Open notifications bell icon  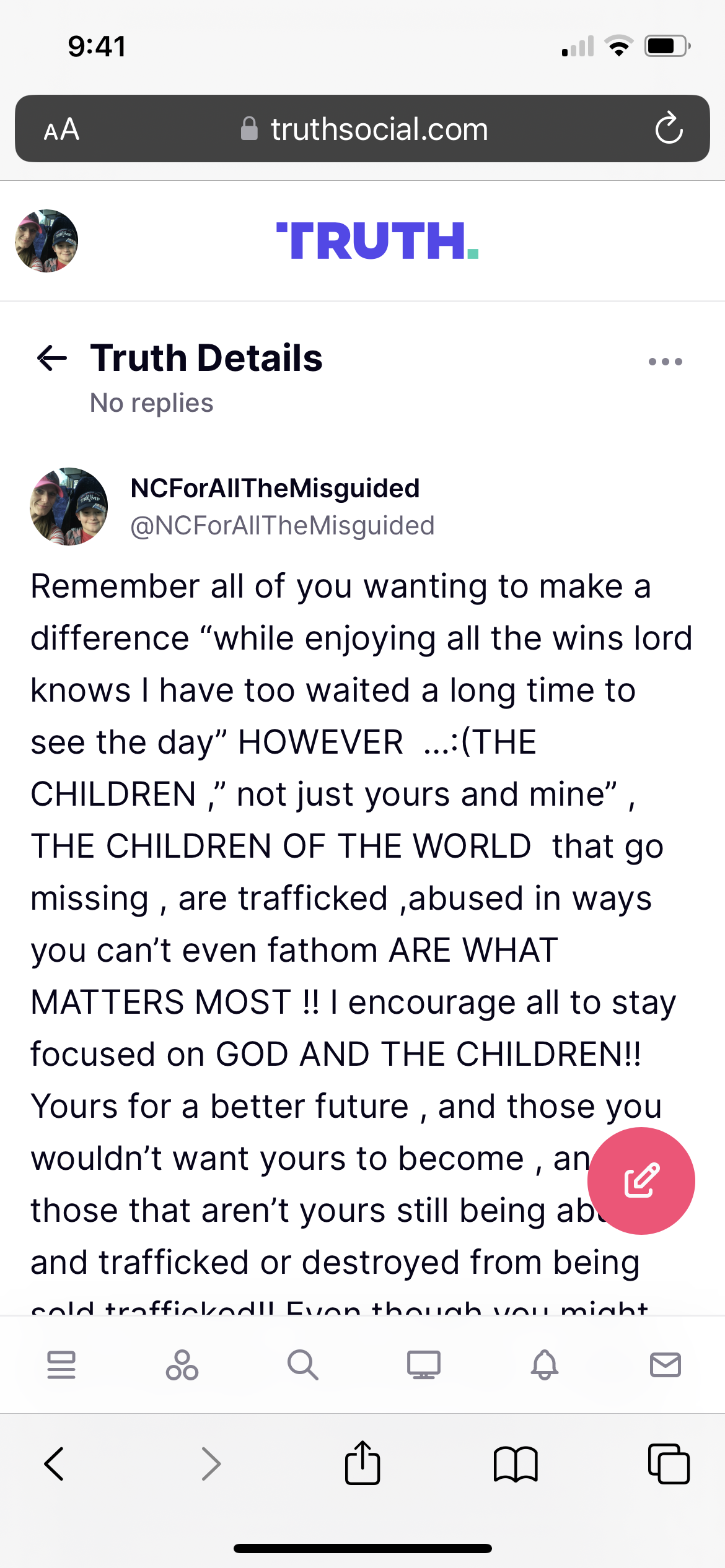[545, 1365]
